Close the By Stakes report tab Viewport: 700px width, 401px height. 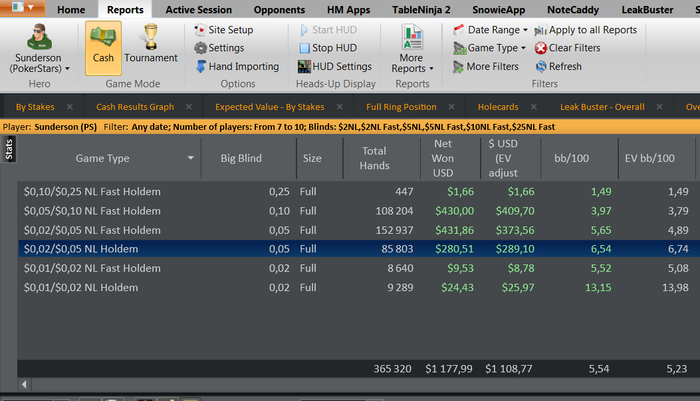click(70, 107)
